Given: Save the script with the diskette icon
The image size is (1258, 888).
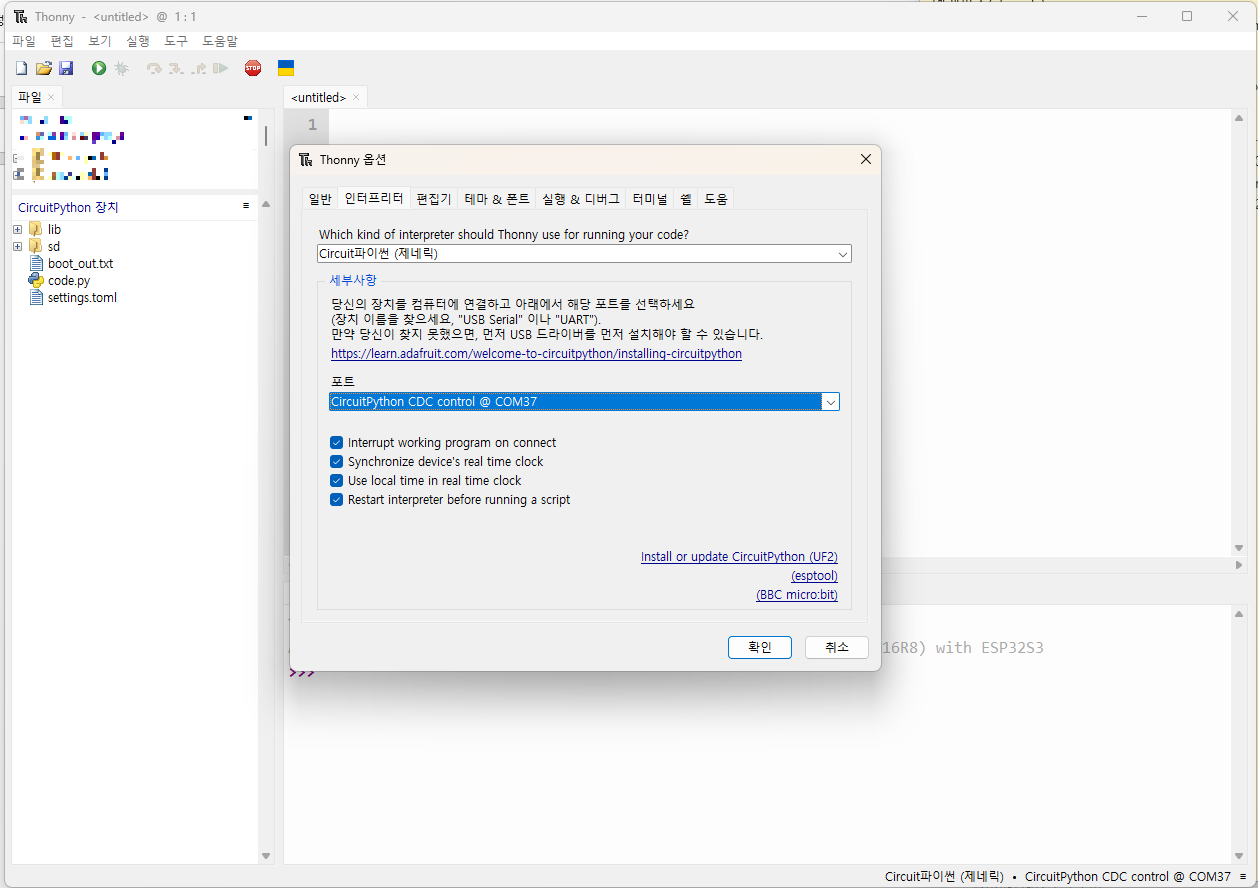Looking at the screenshot, I should pos(66,67).
